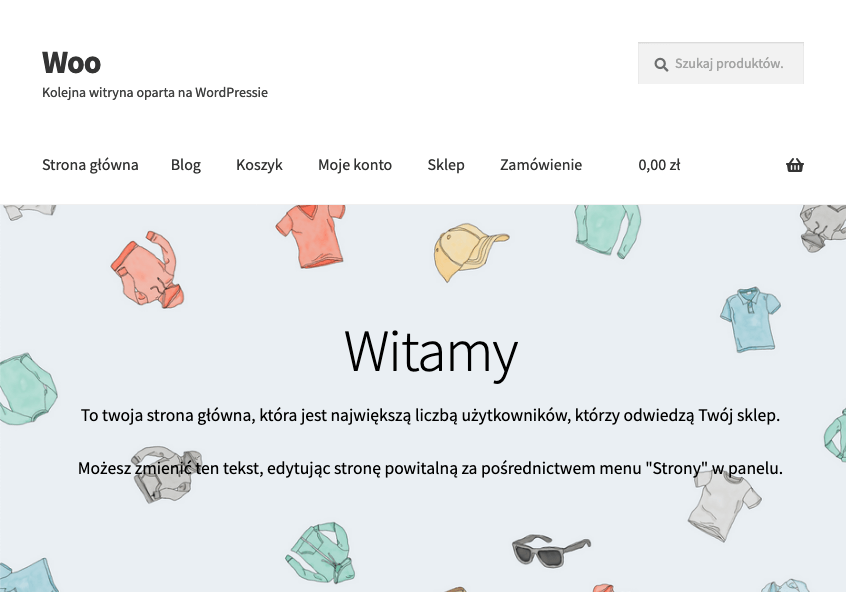
Task: Click the red folded hoodie illustration
Action: point(149,270)
